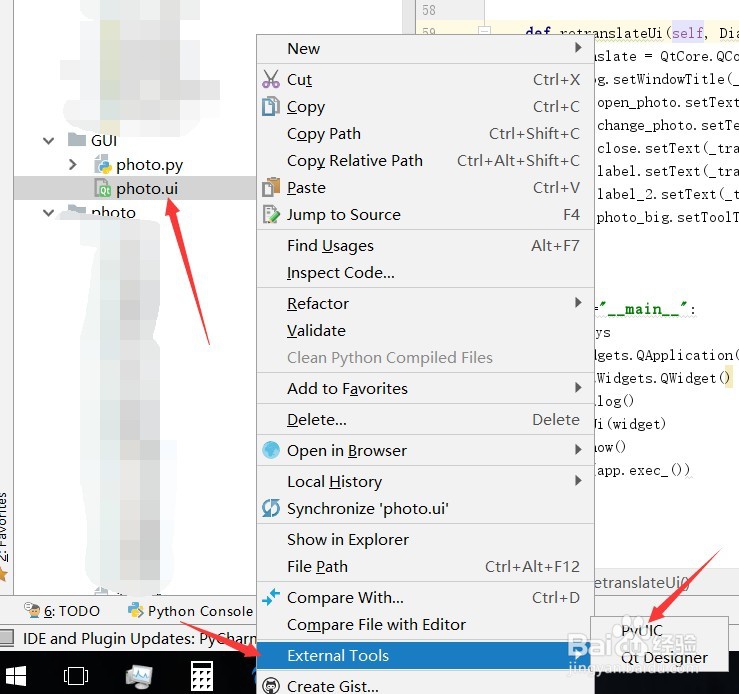Image resolution: width=739 pixels, height=694 pixels.
Task: Expand the Refactor submenu arrow
Action: coord(578,302)
